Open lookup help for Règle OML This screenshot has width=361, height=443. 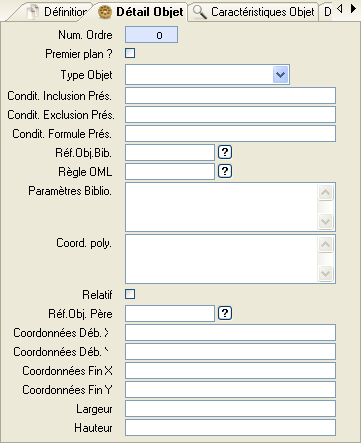coord(225,171)
